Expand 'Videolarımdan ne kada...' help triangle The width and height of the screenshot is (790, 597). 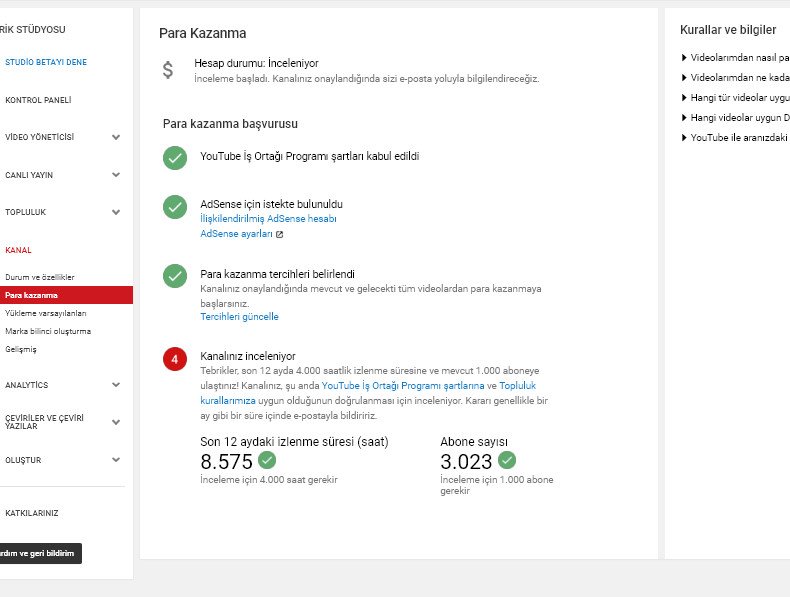[x=684, y=78]
